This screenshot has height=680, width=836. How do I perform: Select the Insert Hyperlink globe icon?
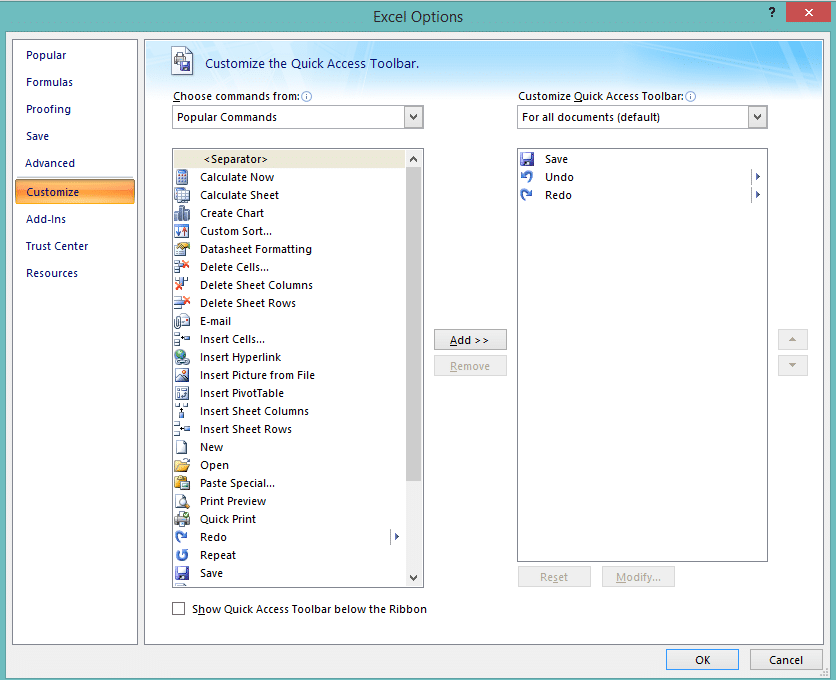coord(182,357)
